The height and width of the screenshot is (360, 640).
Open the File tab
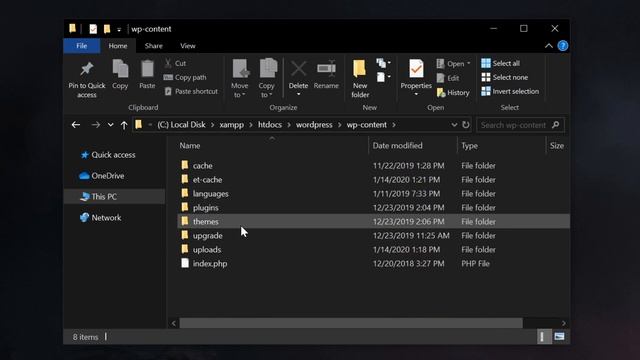click(82, 46)
